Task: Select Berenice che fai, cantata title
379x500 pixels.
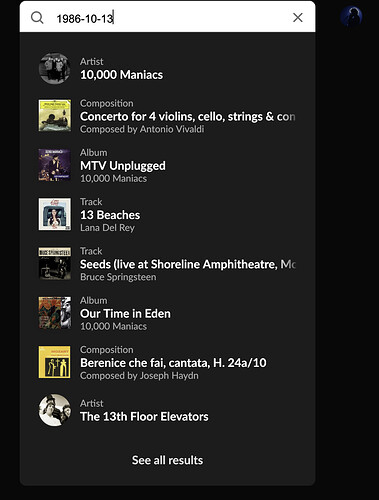Action: (173, 363)
